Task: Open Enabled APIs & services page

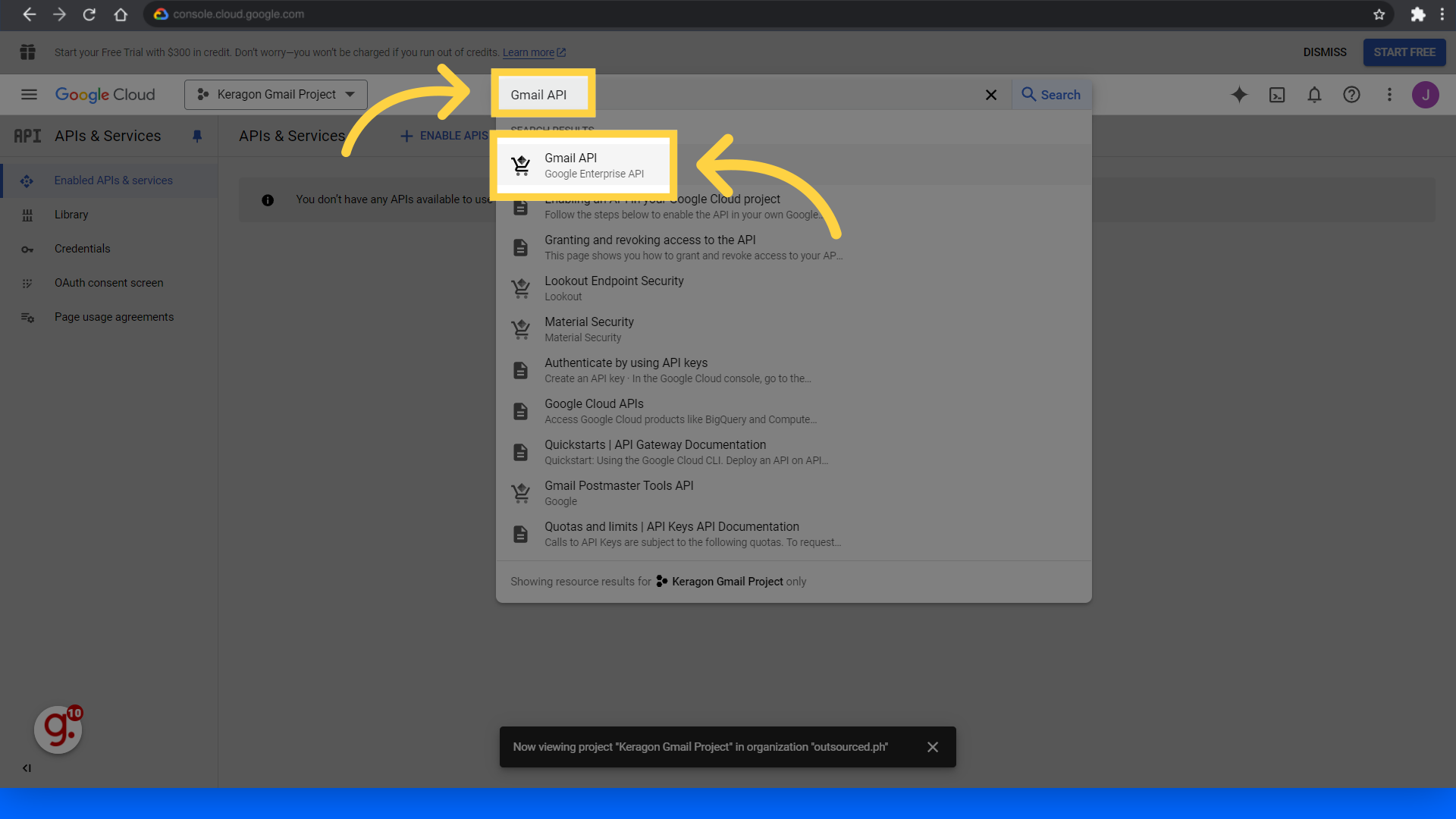Action: pos(109,180)
